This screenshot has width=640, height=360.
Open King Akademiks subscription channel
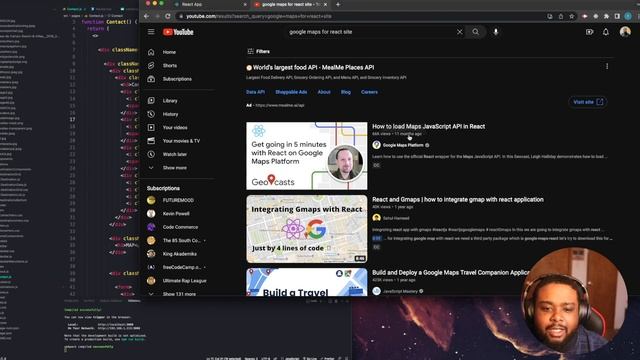coord(179,254)
